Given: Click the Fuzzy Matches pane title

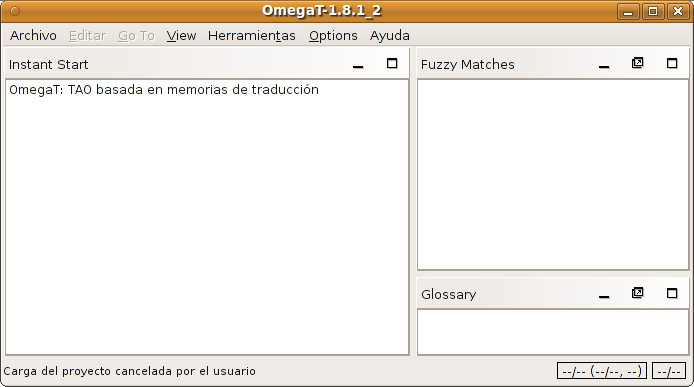Looking at the screenshot, I should click(x=467, y=65).
